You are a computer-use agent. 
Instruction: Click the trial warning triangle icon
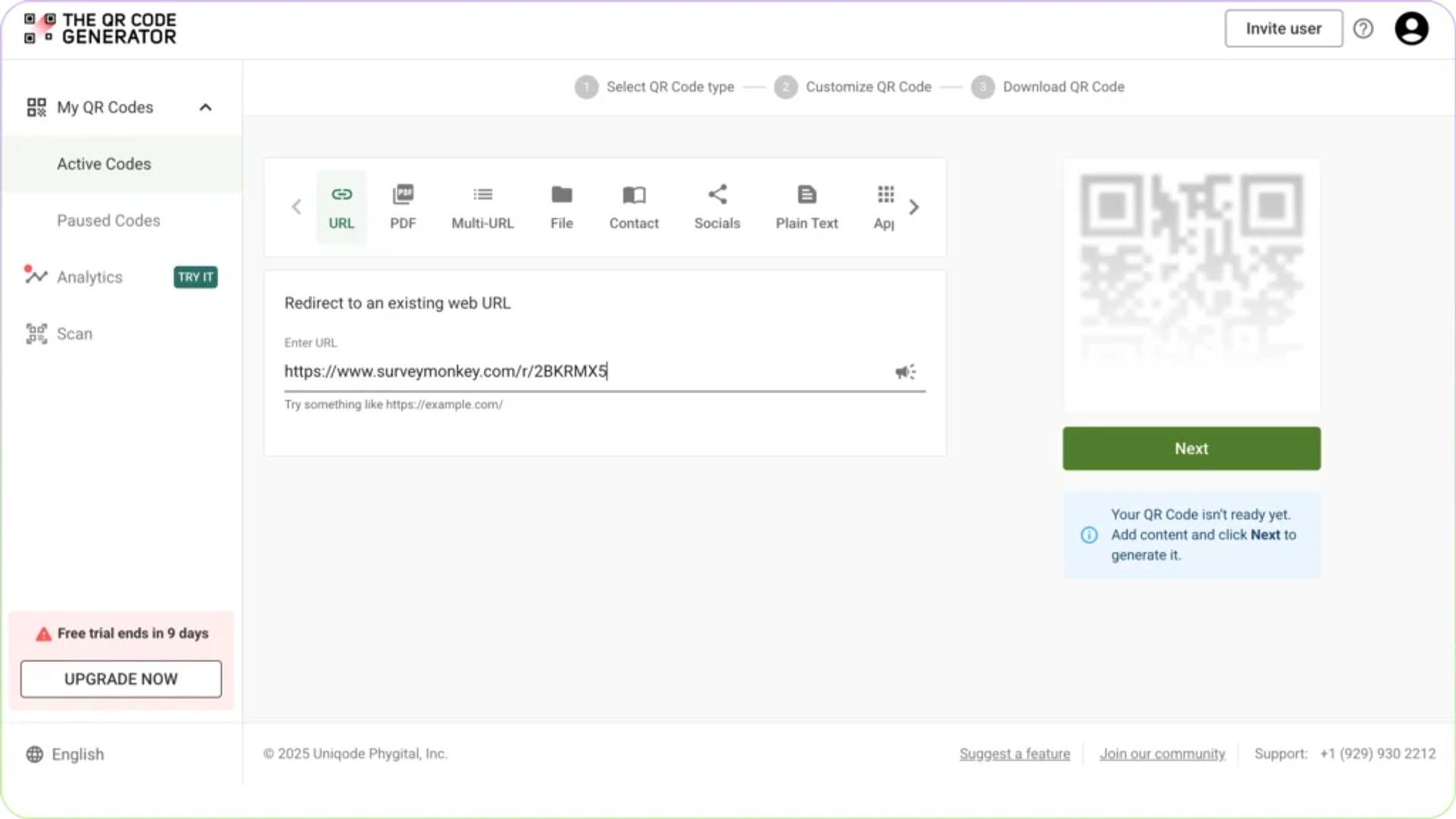43,634
